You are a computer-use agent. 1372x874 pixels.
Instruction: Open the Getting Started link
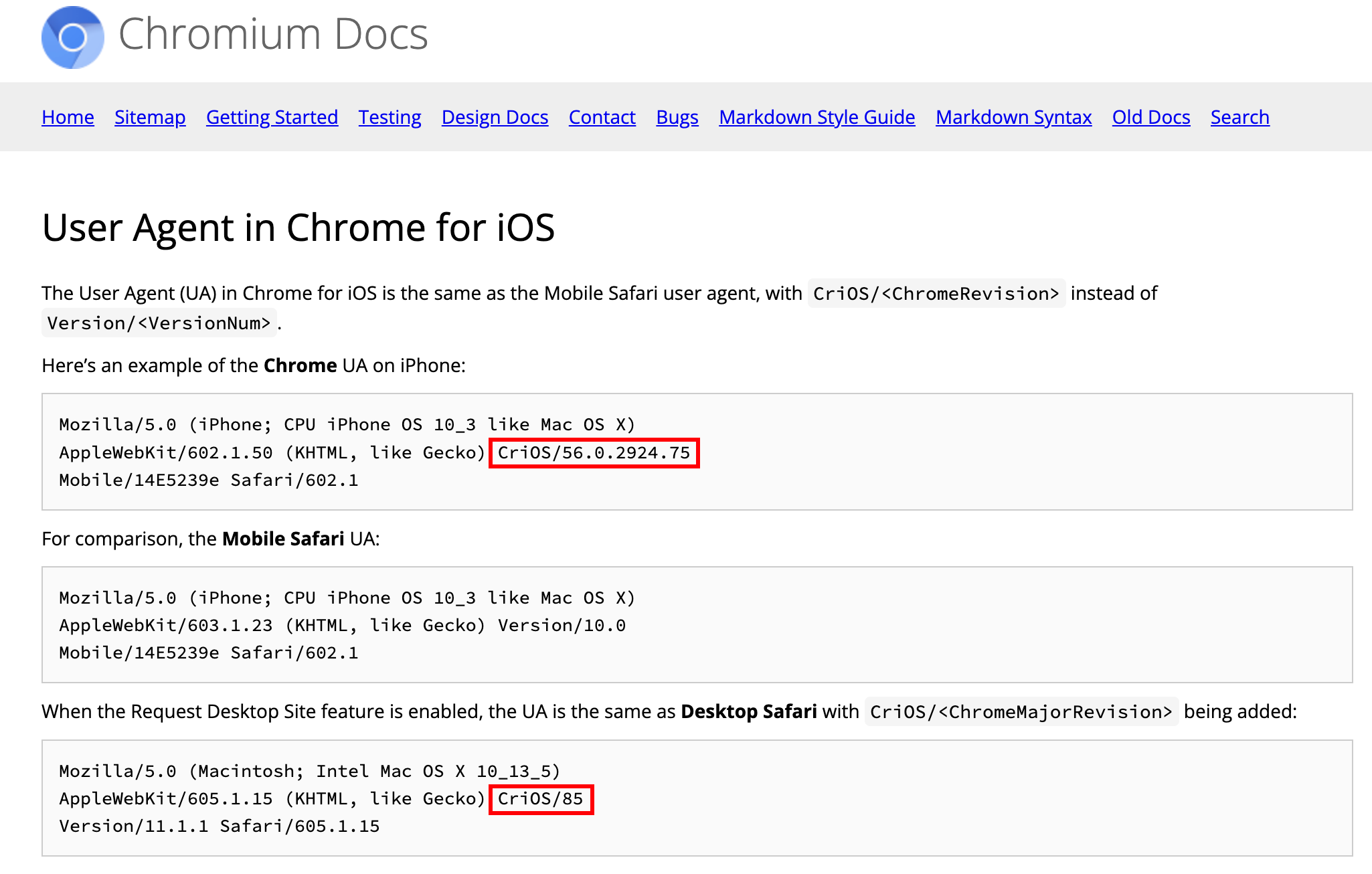click(x=272, y=117)
